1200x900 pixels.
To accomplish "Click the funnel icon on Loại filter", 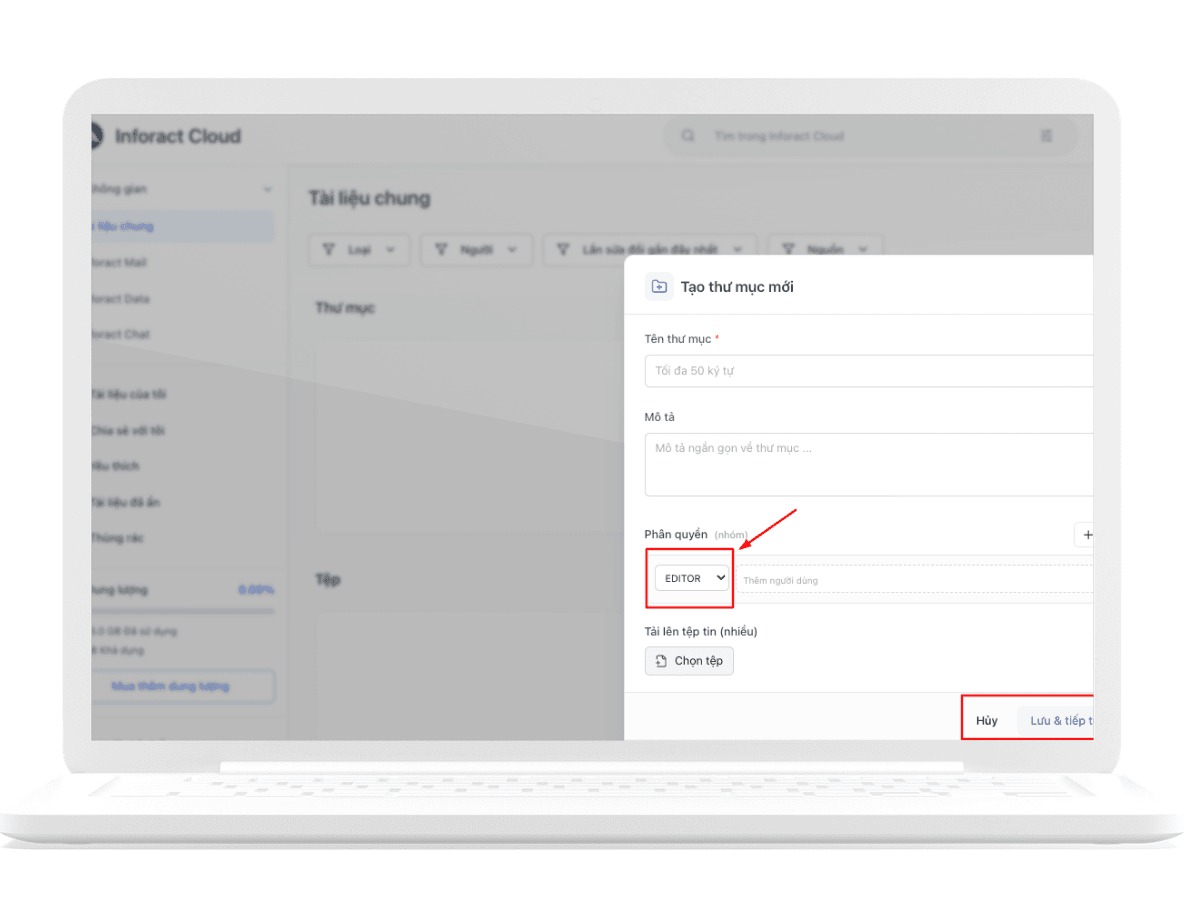I will click(328, 249).
